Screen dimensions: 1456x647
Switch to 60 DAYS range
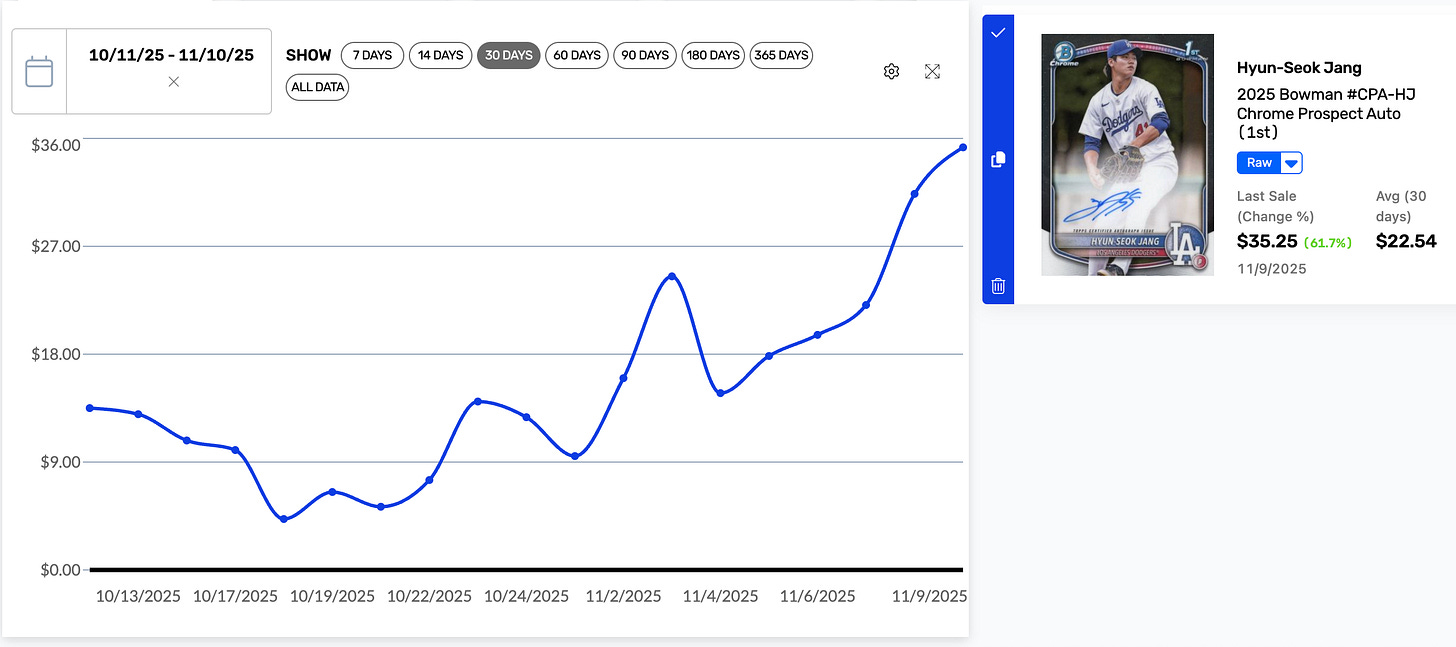pos(577,55)
